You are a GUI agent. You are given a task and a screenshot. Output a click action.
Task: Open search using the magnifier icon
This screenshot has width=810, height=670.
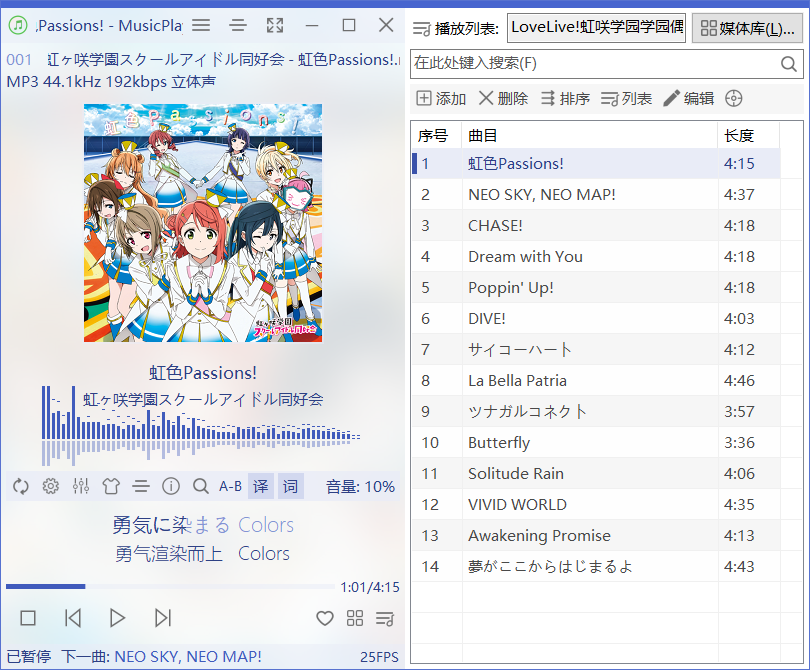pyautogui.click(x=201, y=486)
